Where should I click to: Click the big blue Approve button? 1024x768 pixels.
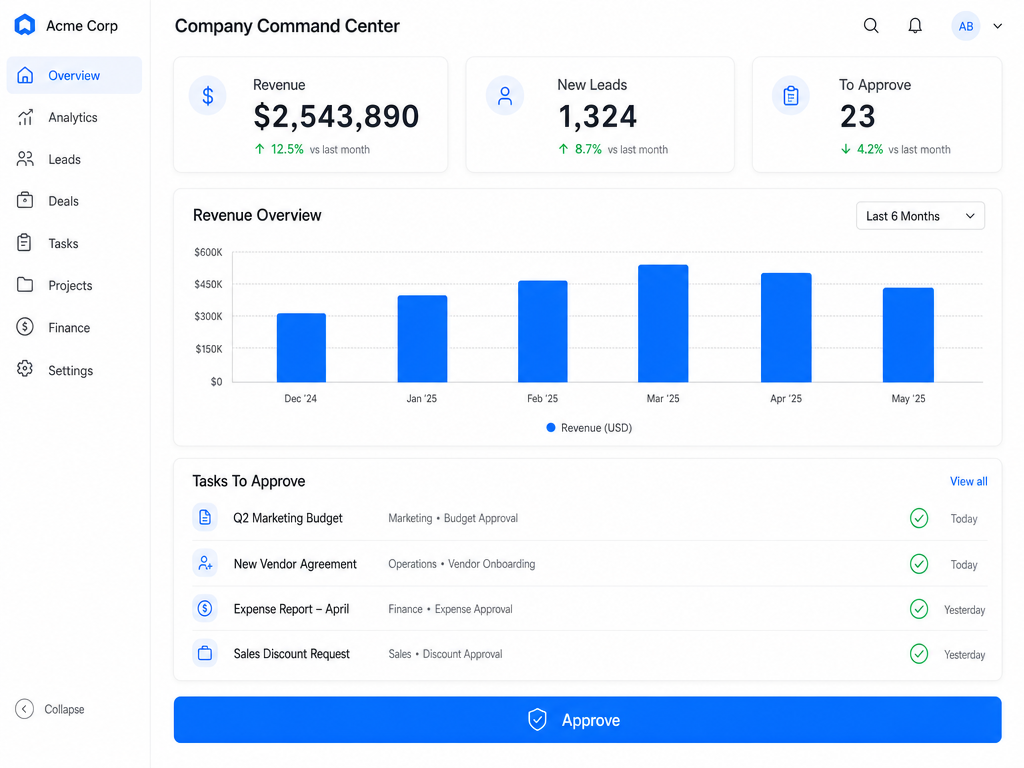[587, 720]
